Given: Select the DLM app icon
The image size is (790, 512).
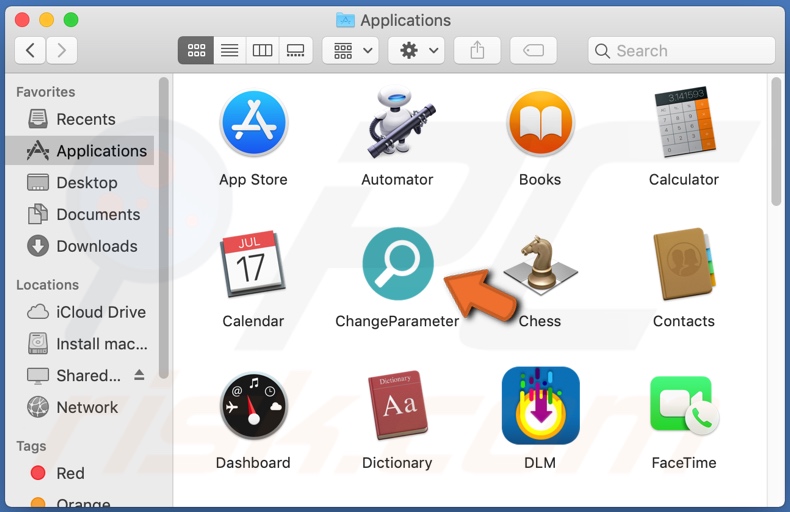Looking at the screenshot, I should [x=541, y=406].
